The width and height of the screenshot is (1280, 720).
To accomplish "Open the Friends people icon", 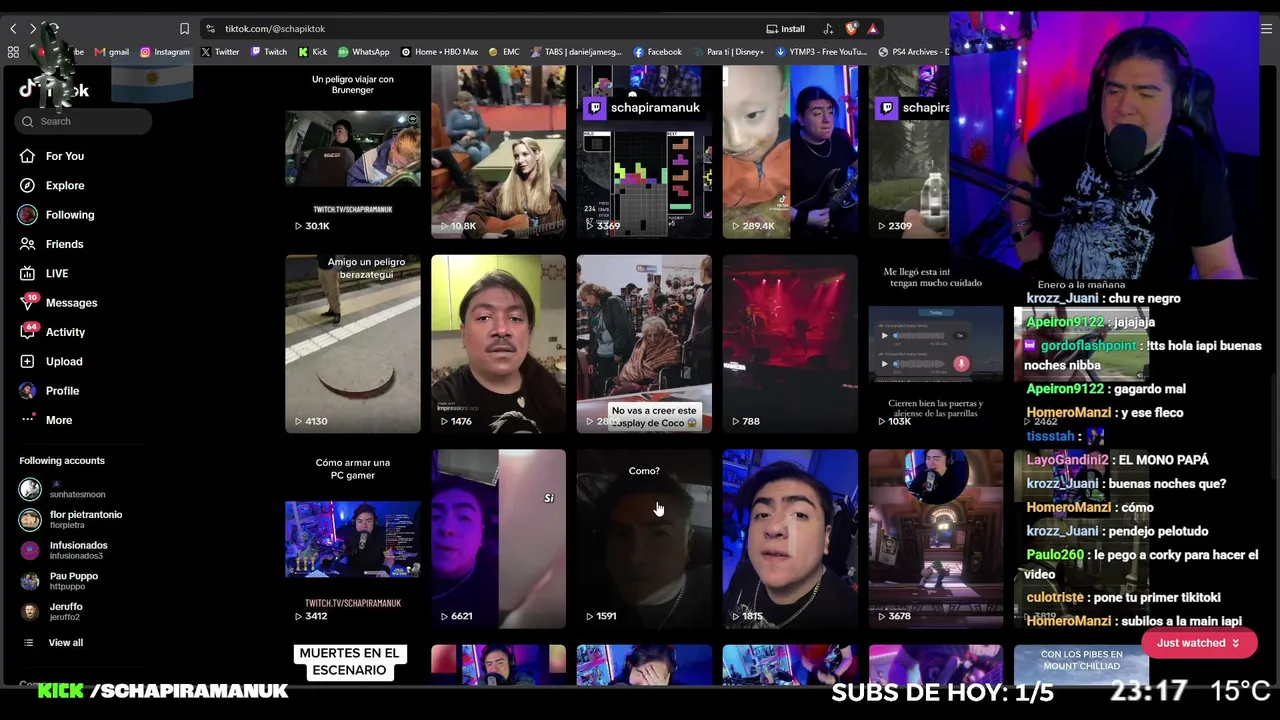I will pos(27,244).
